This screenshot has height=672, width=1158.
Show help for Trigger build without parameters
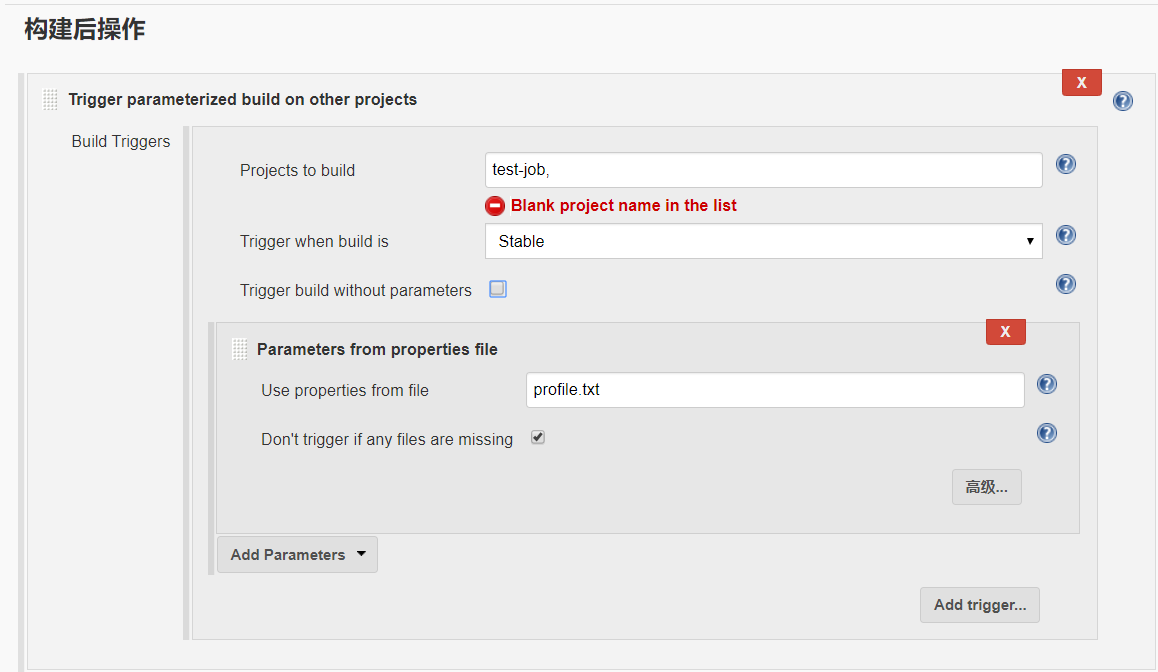[1066, 284]
